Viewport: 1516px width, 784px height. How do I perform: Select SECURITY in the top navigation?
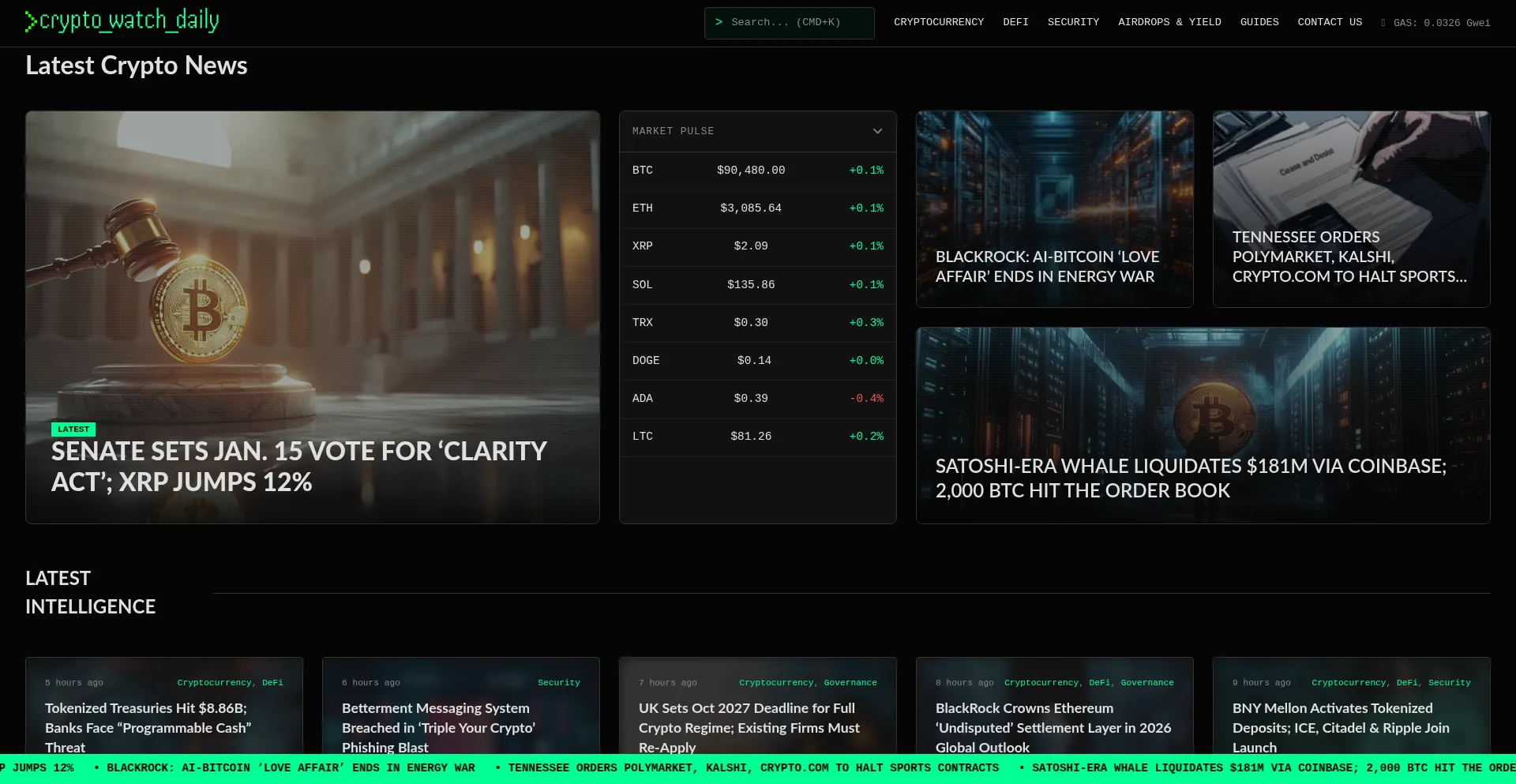(1073, 22)
